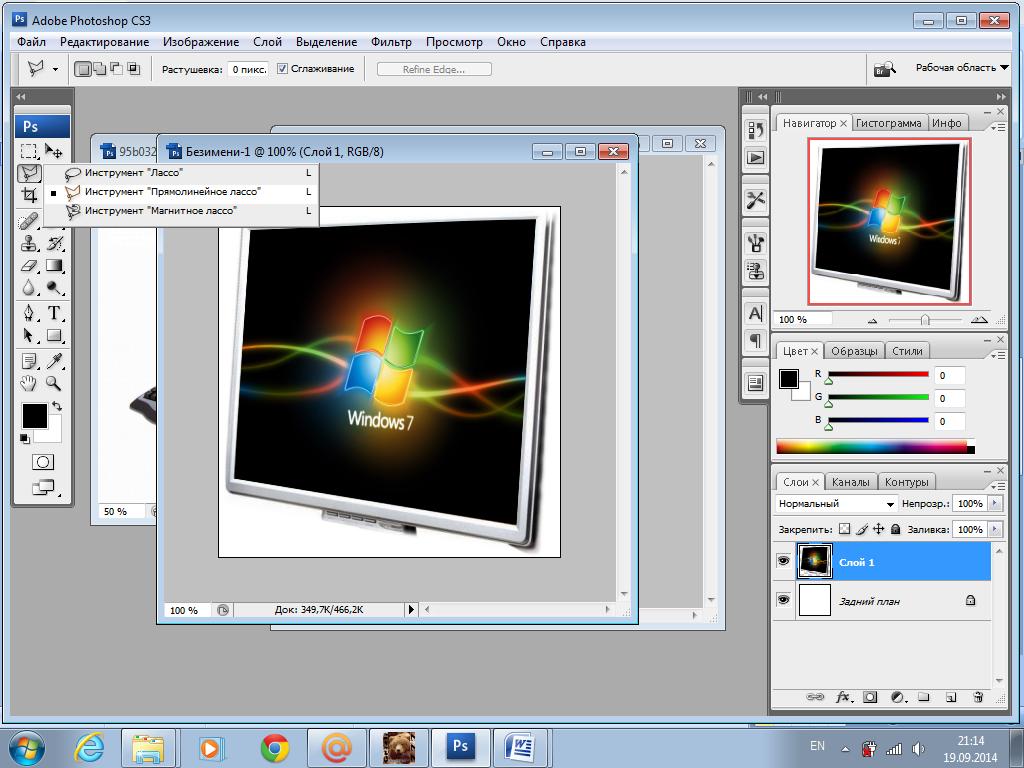Toggle lock position cross-arrows icon
The width and height of the screenshot is (1024, 768).
click(878, 529)
